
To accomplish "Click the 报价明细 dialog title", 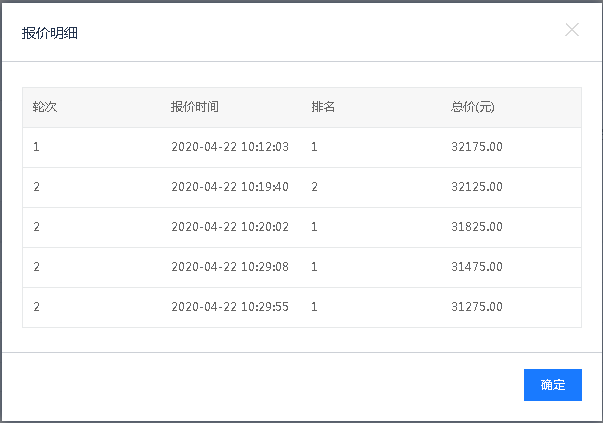I will (x=50, y=32).
